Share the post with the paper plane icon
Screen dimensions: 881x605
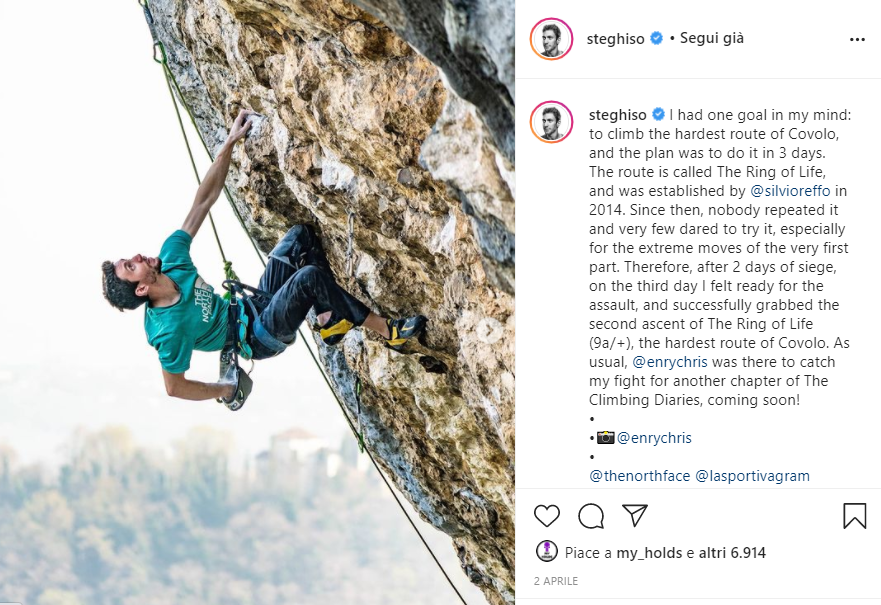pyautogui.click(x=635, y=515)
